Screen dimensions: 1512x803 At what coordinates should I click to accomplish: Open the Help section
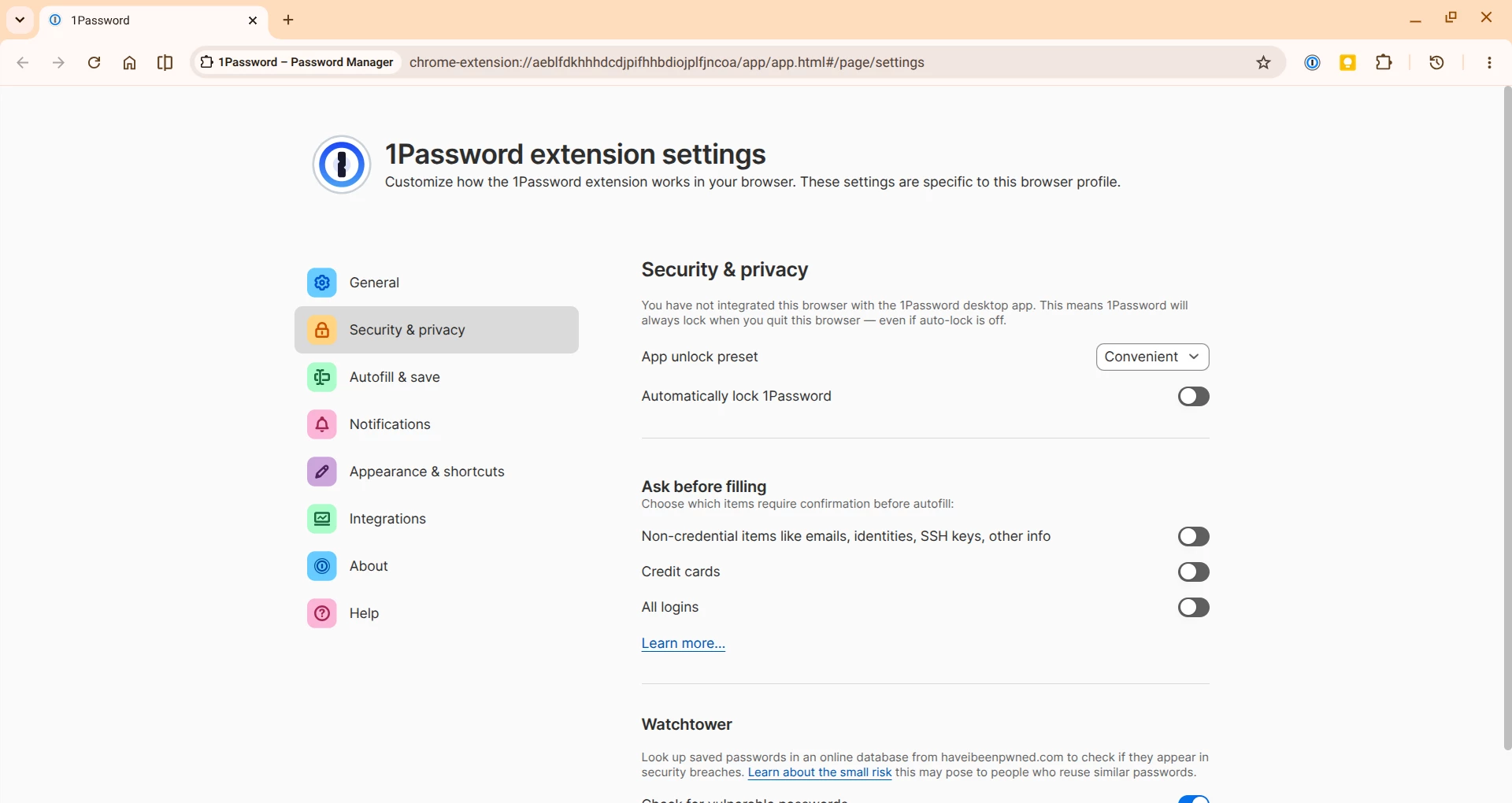pyautogui.click(x=436, y=613)
